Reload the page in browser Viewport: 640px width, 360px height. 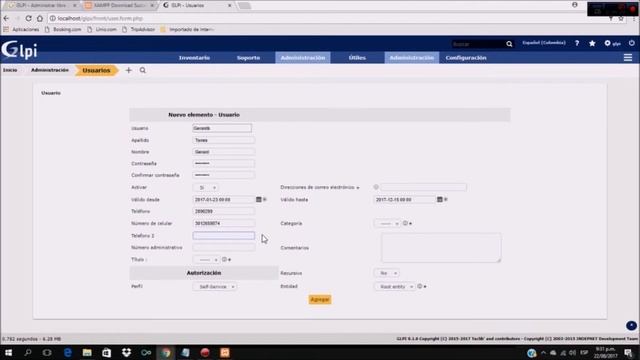(x=28, y=18)
